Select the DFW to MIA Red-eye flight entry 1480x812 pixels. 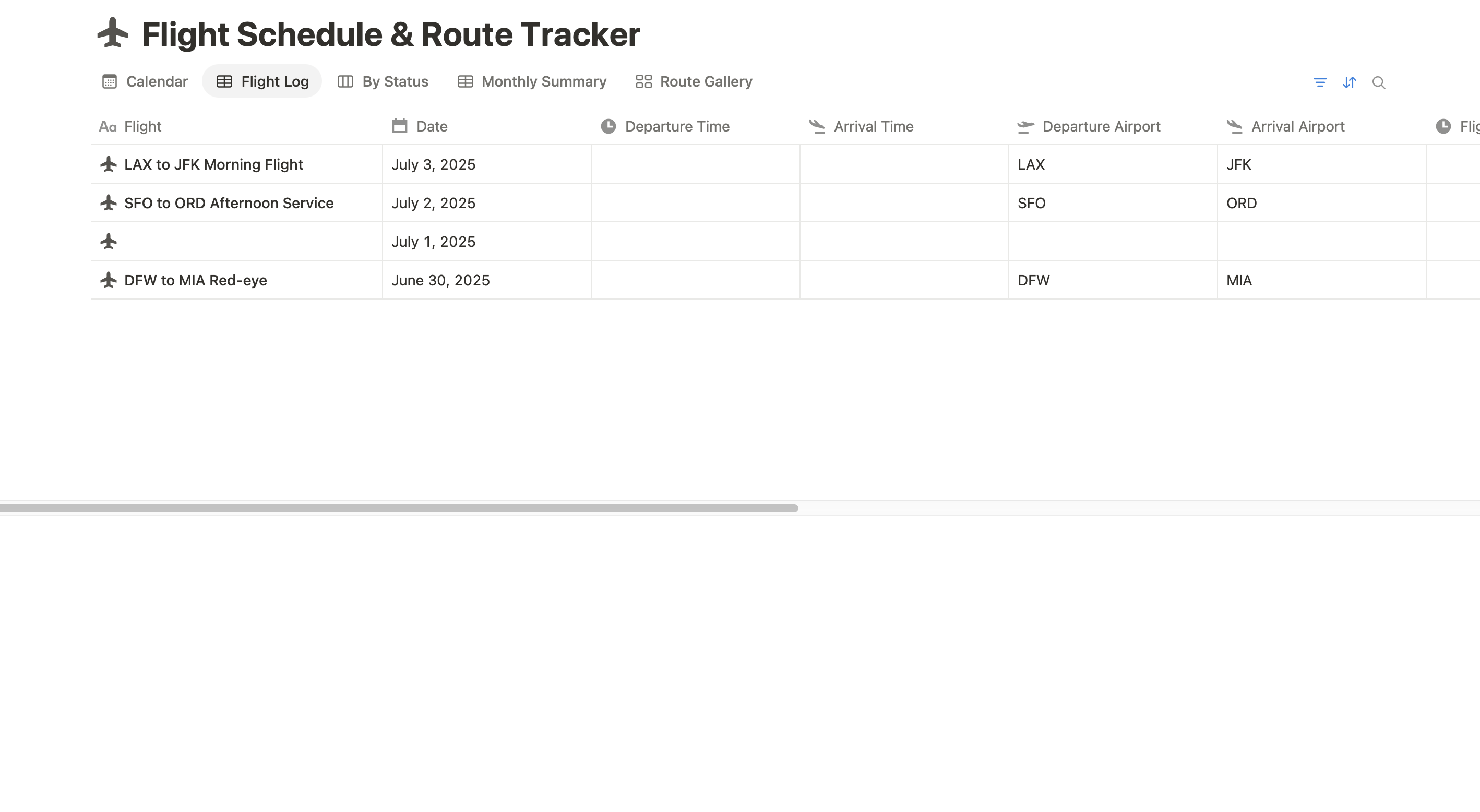195,280
